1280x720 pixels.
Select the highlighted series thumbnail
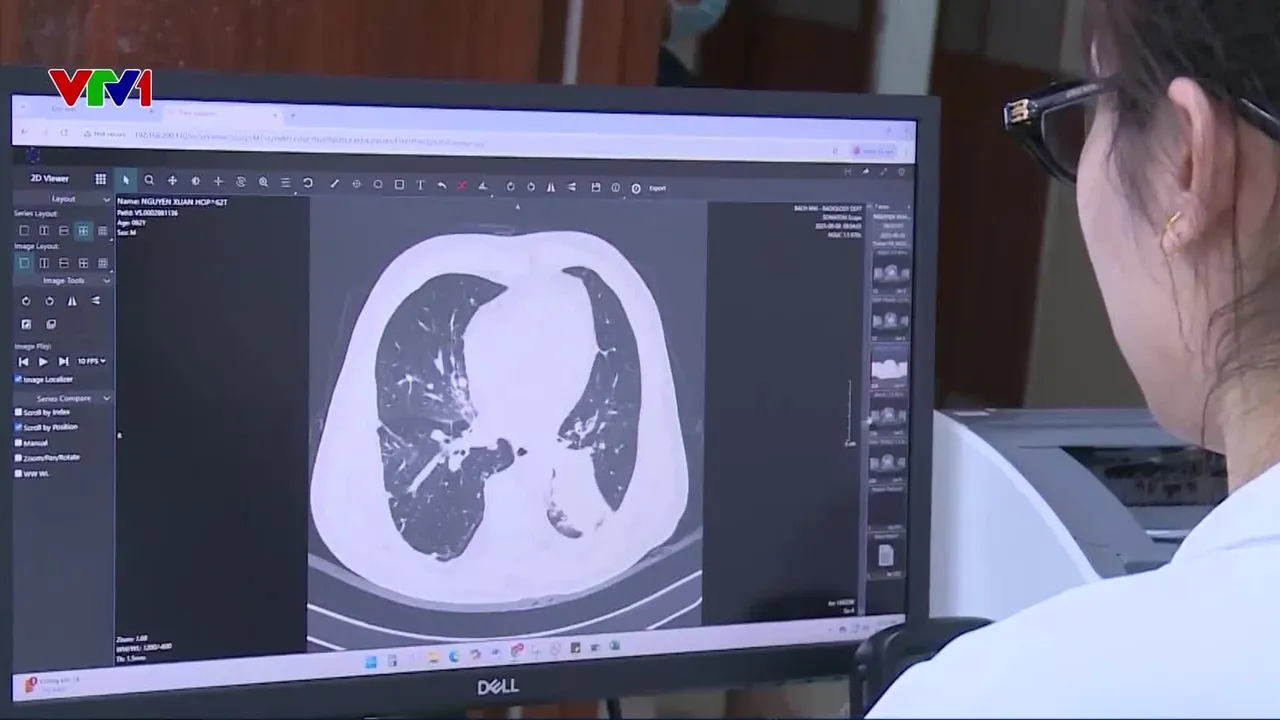889,368
